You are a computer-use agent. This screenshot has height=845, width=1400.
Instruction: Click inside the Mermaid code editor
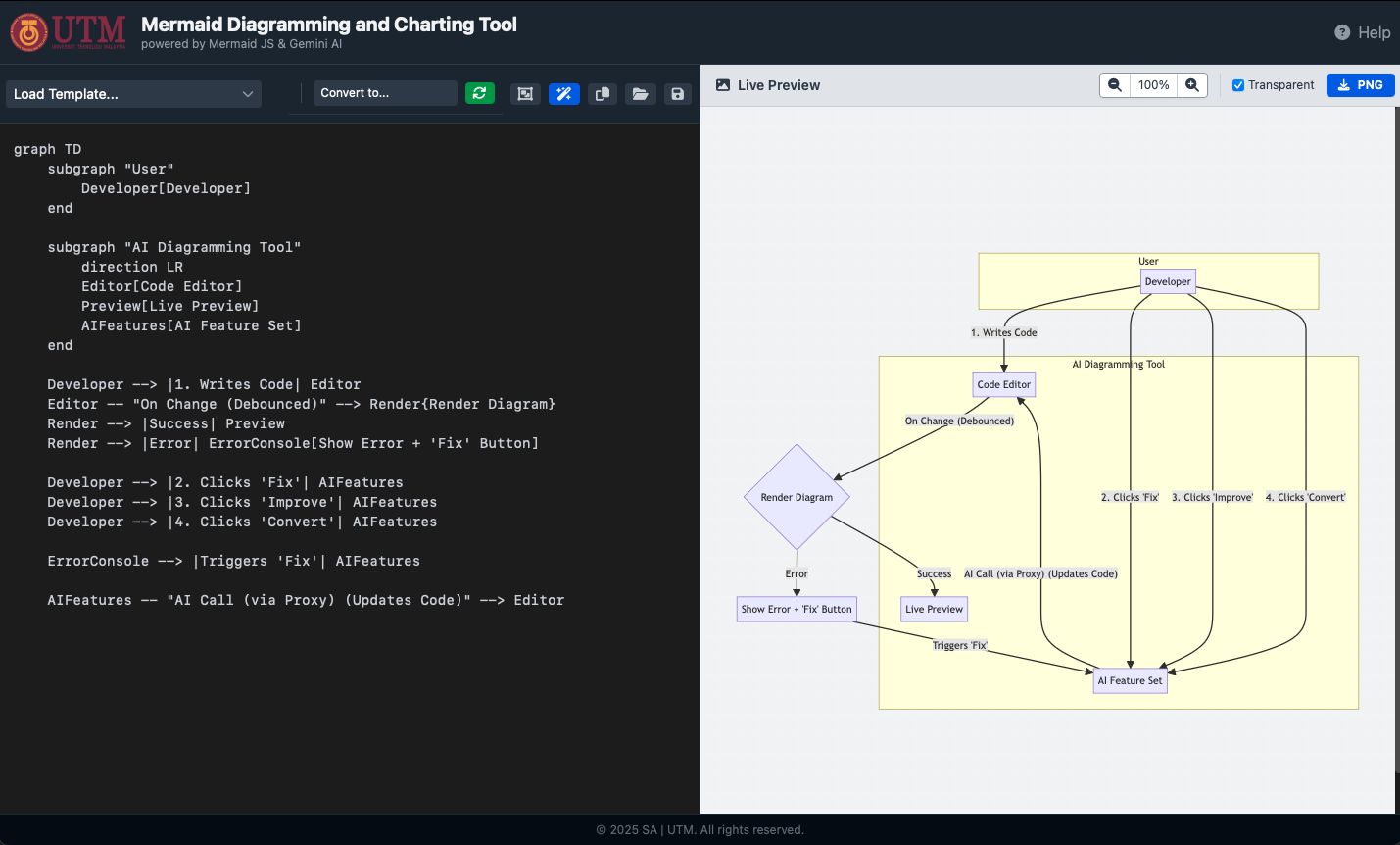[349, 686]
